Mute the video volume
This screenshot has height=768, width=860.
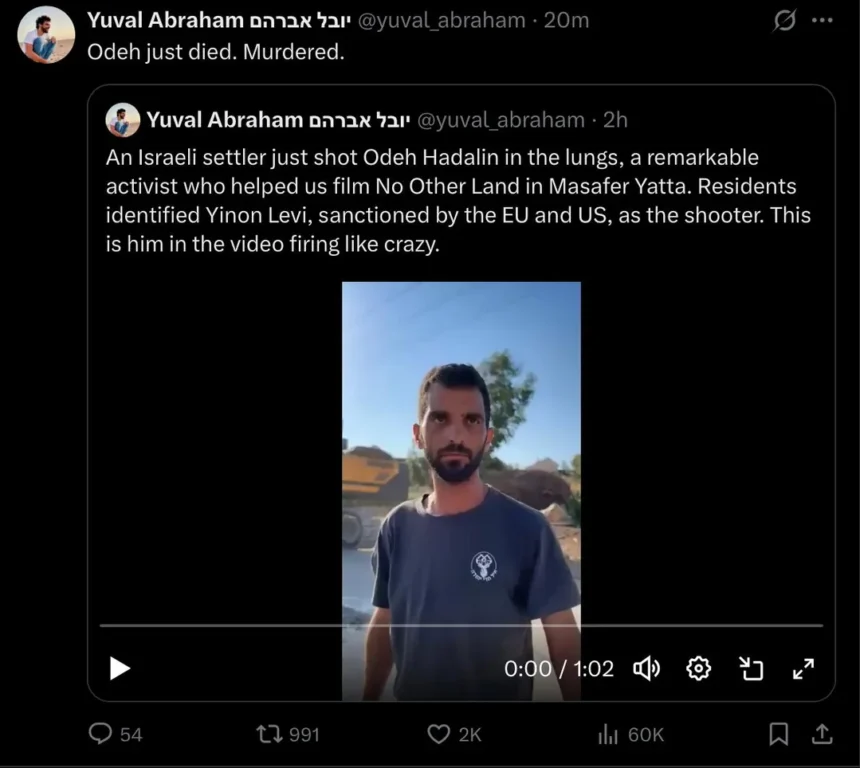[x=647, y=668]
